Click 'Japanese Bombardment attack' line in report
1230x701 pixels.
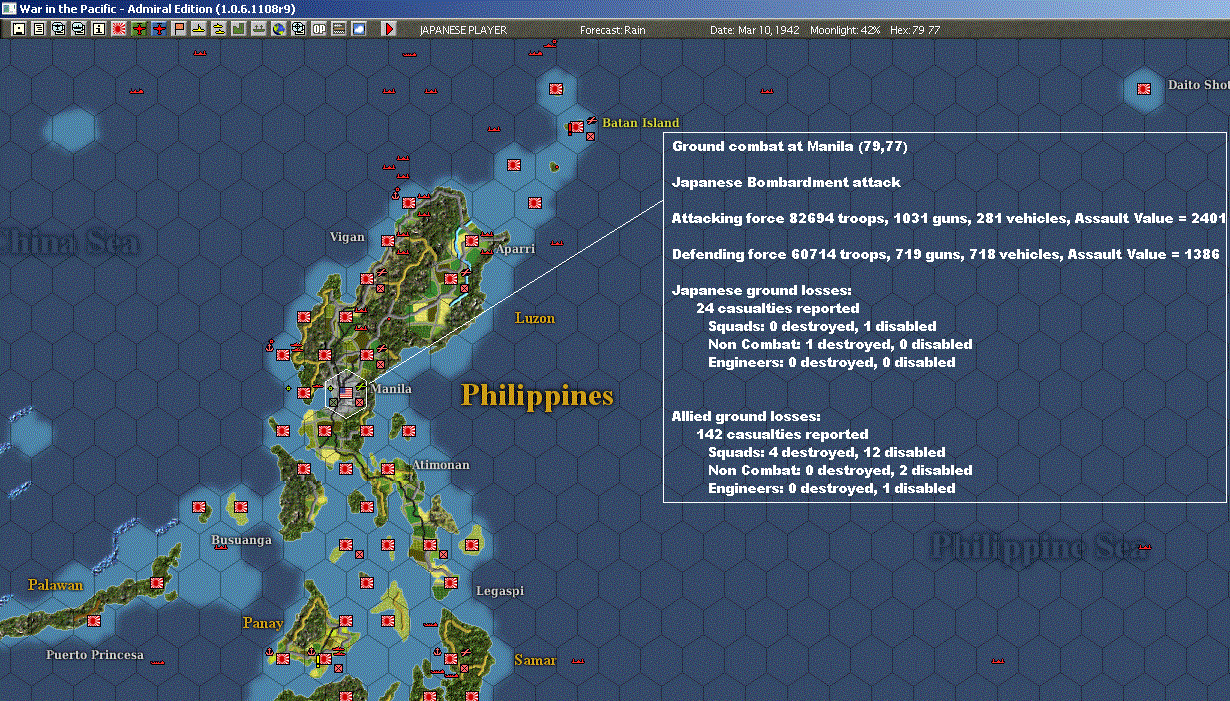786,182
